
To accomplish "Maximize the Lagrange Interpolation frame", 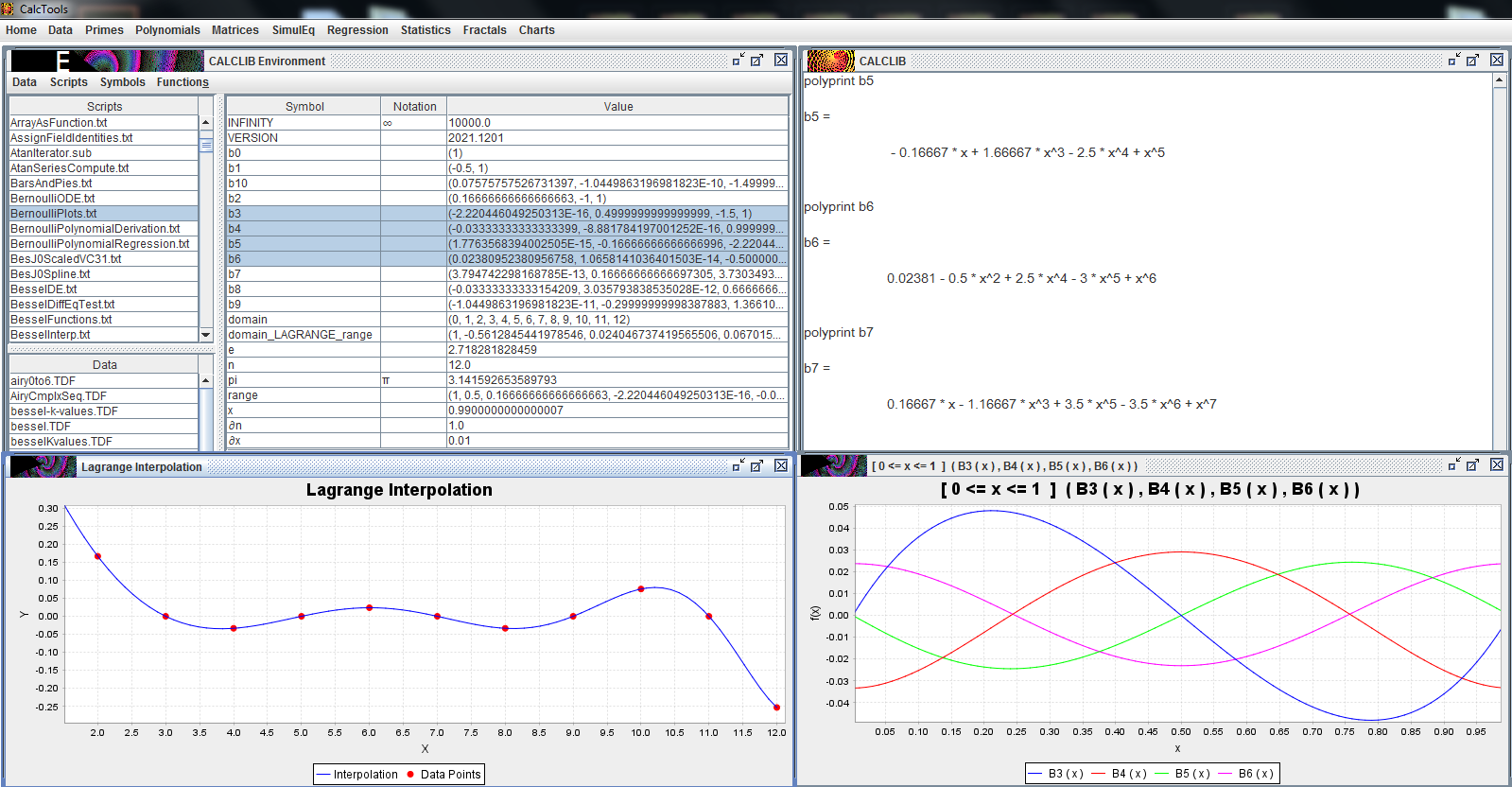I will [757, 465].
